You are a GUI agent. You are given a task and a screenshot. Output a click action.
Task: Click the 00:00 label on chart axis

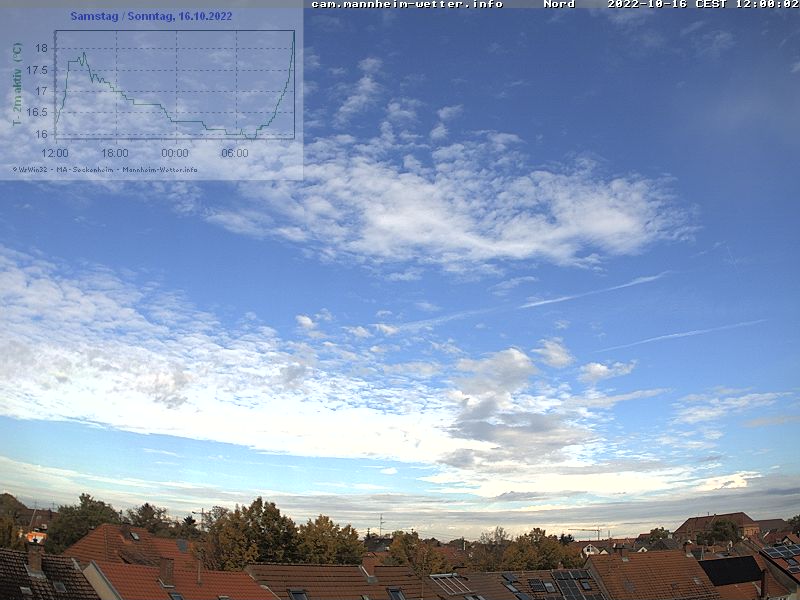coord(175,153)
